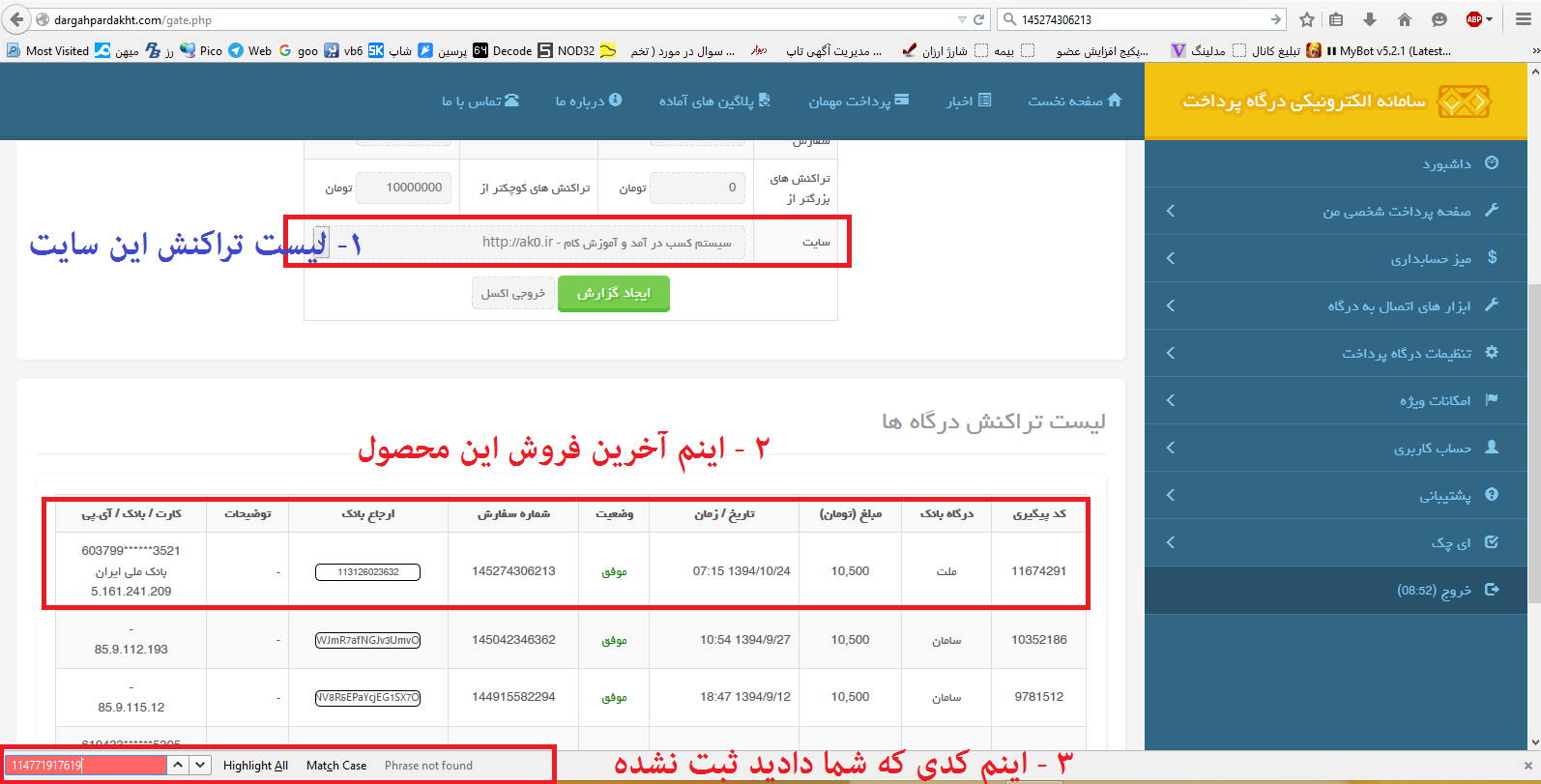Open the chat bubble smiley toolbar icon

(1439, 19)
